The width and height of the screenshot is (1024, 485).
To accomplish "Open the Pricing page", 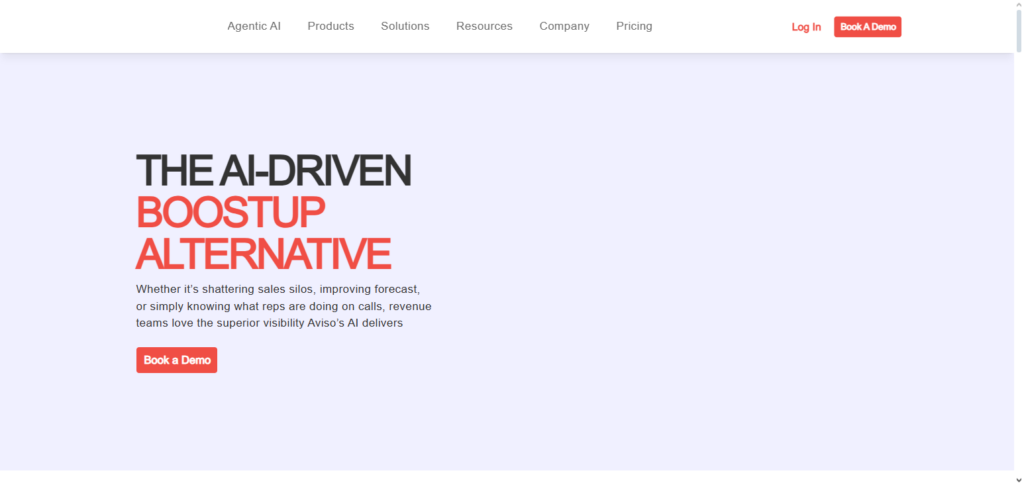I will (x=634, y=26).
